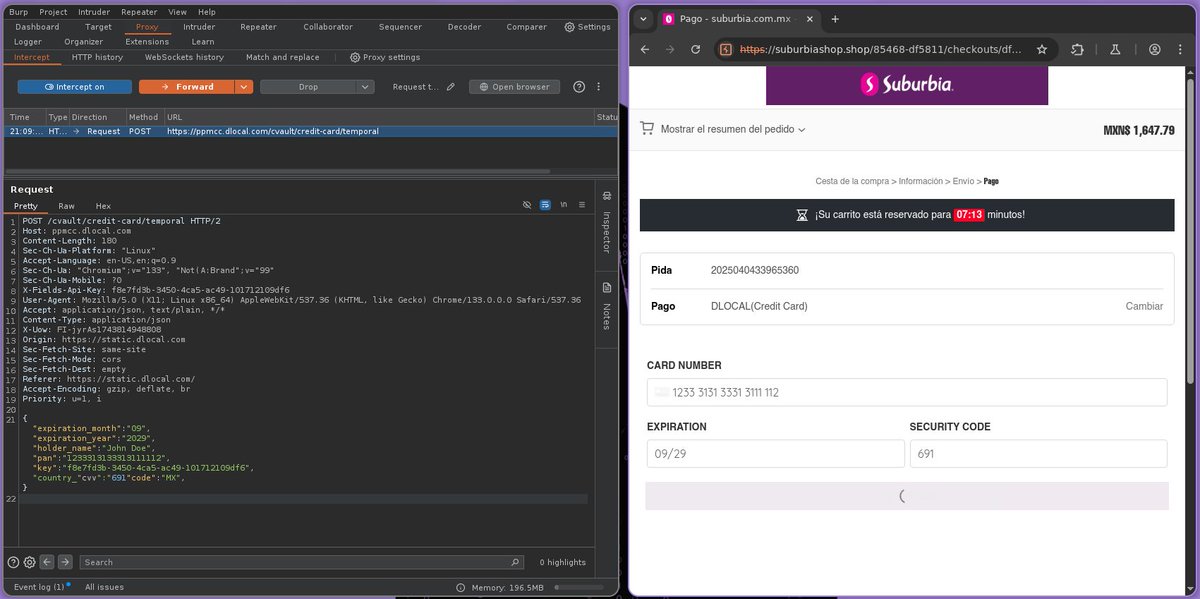Viewport: 1200px width, 599px height.
Task: Go to previous search match arrow
Action: pos(47,562)
